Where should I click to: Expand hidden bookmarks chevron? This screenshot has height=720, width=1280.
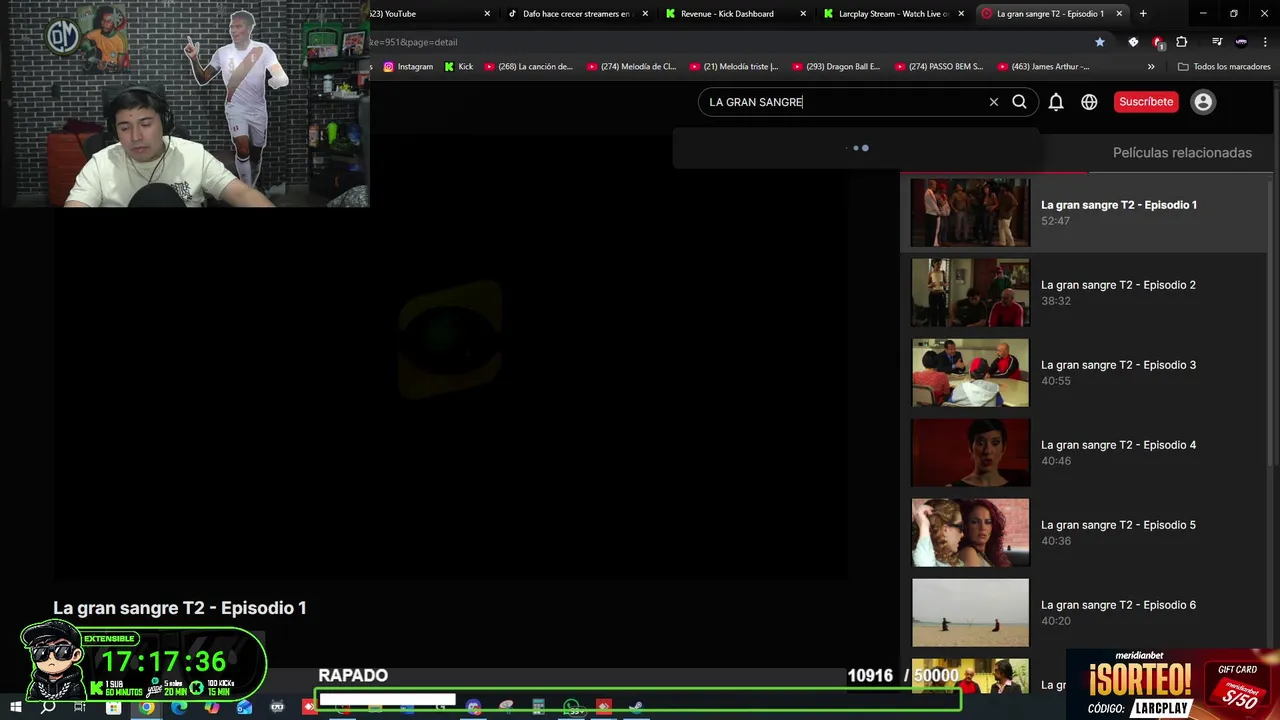[x=1151, y=67]
